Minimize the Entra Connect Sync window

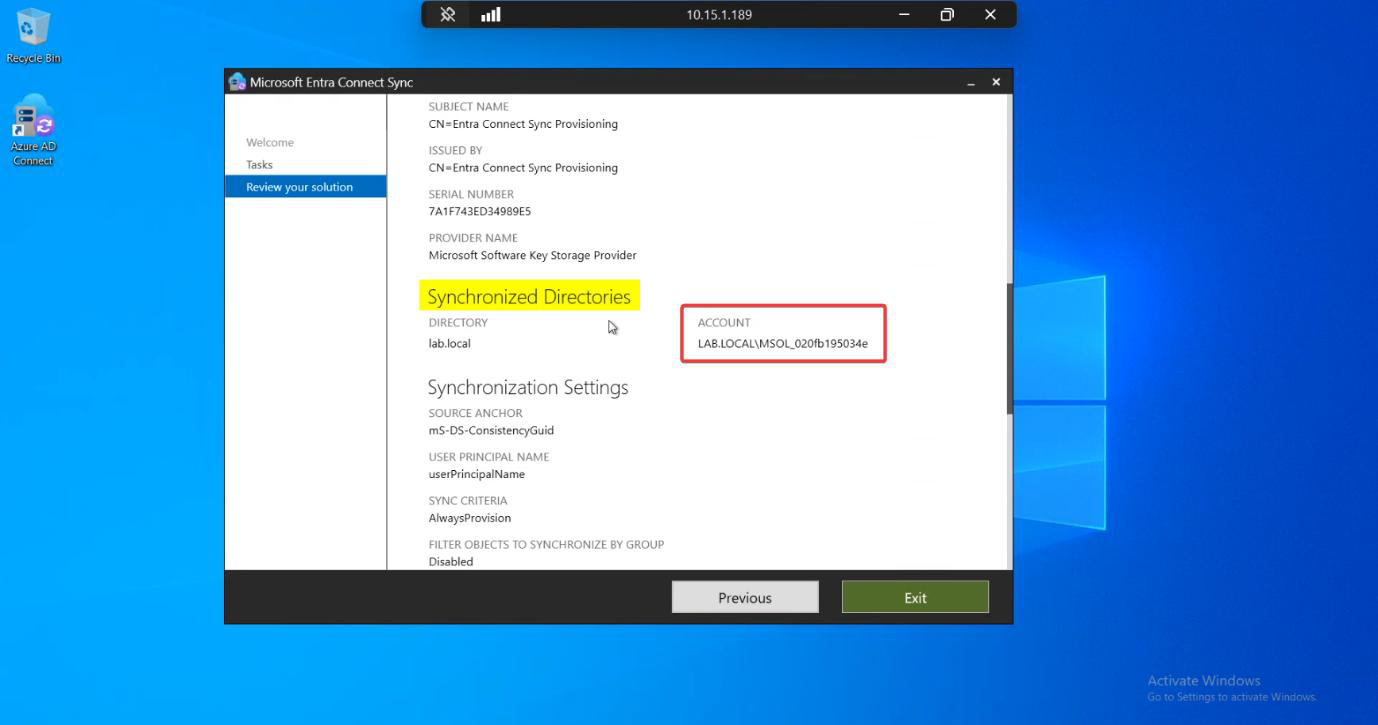(x=971, y=83)
